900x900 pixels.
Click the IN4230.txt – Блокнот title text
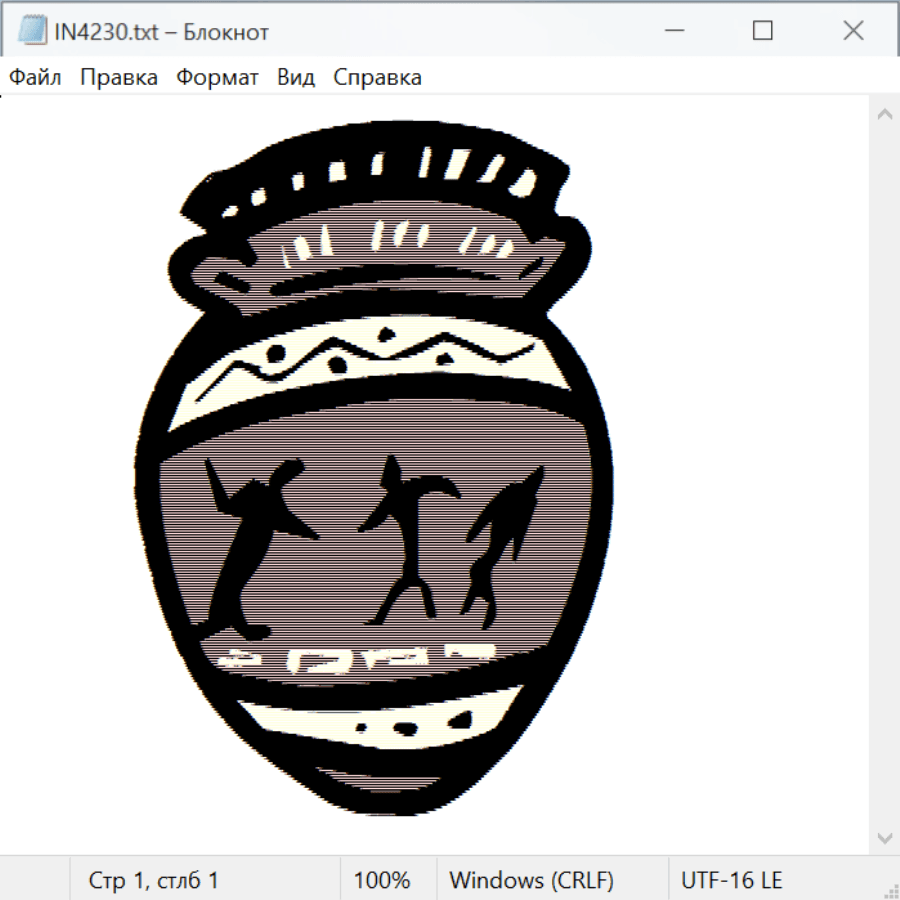(161, 31)
